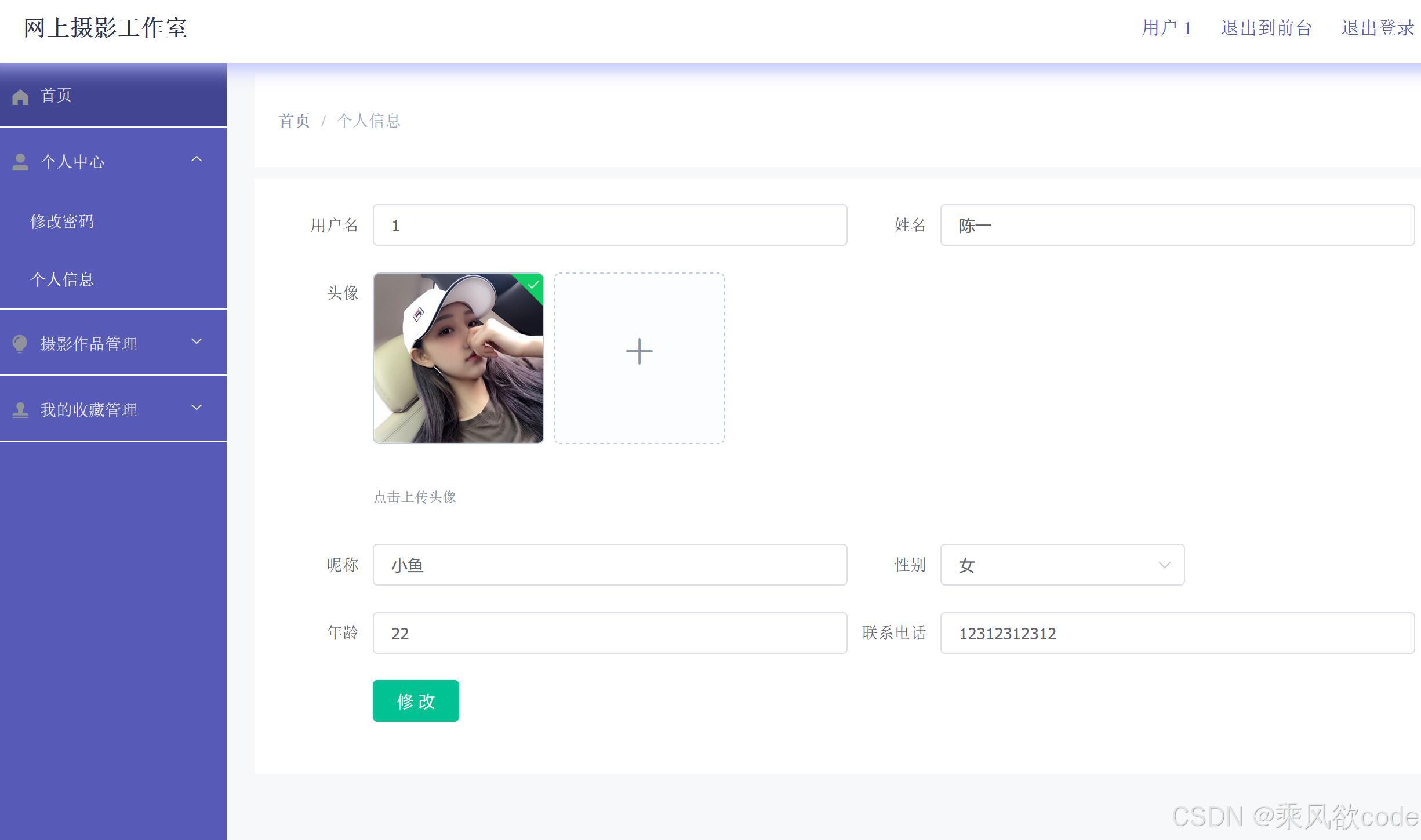Image resolution: width=1421 pixels, height=840 pixels.
Task: Collapse the 个人中心 section
Action: click(x=196, y=159)
